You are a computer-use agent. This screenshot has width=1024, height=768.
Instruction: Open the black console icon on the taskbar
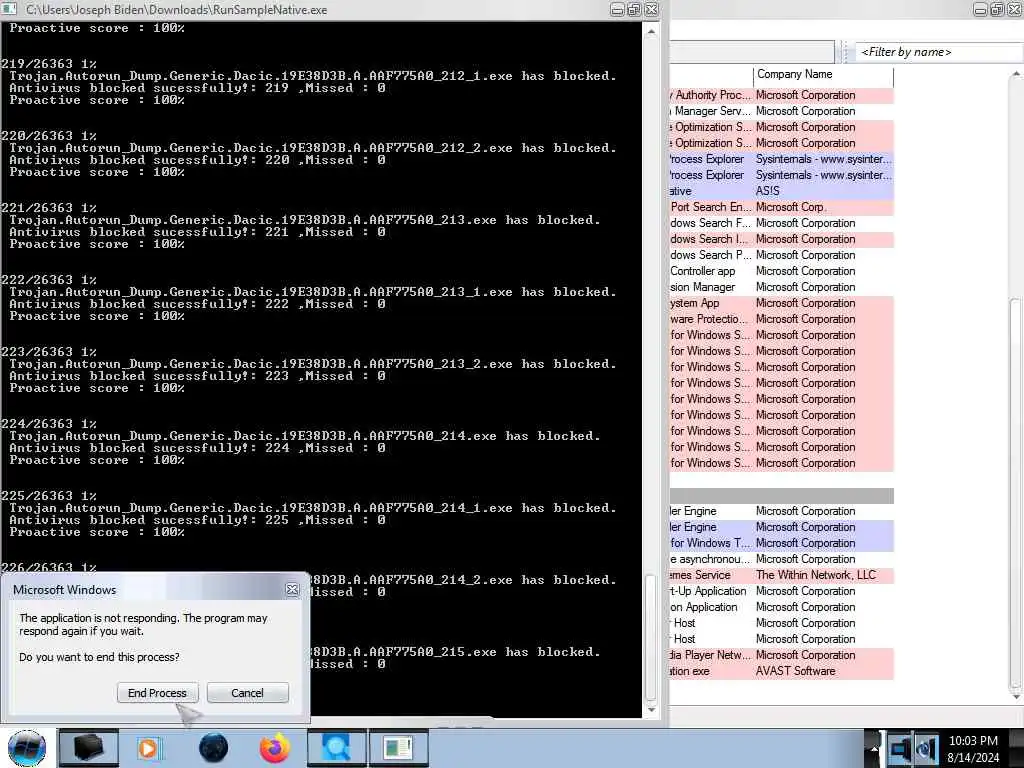click(88, 748)
